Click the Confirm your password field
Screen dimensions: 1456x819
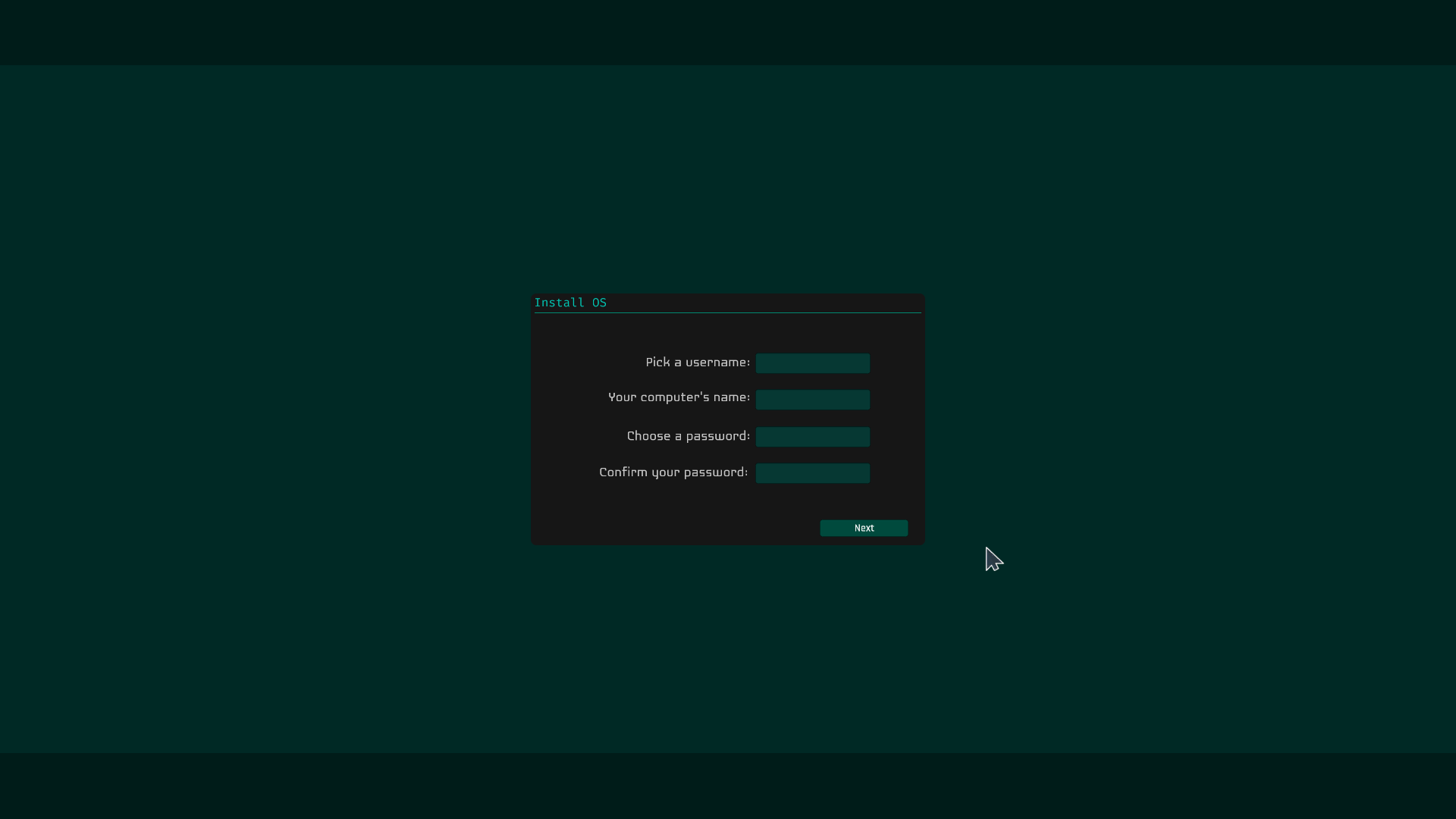tap(812, 473)
